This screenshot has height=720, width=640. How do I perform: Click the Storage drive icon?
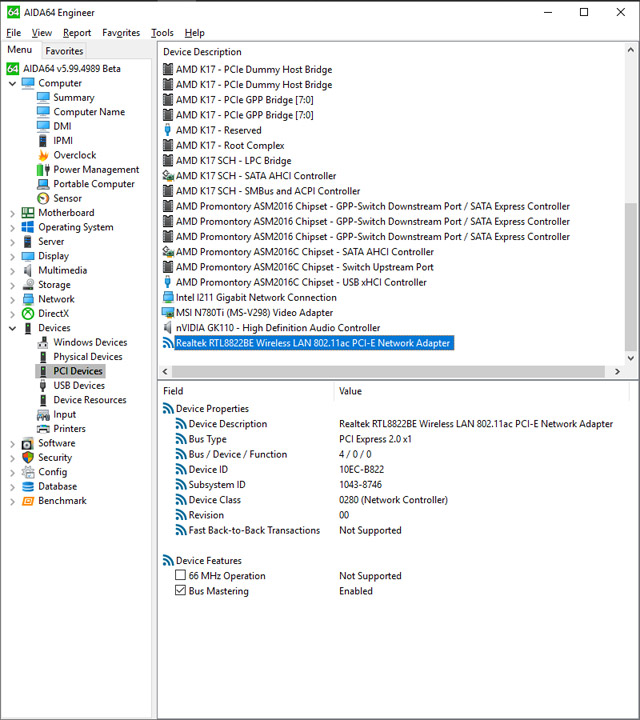tap(28, 285)
